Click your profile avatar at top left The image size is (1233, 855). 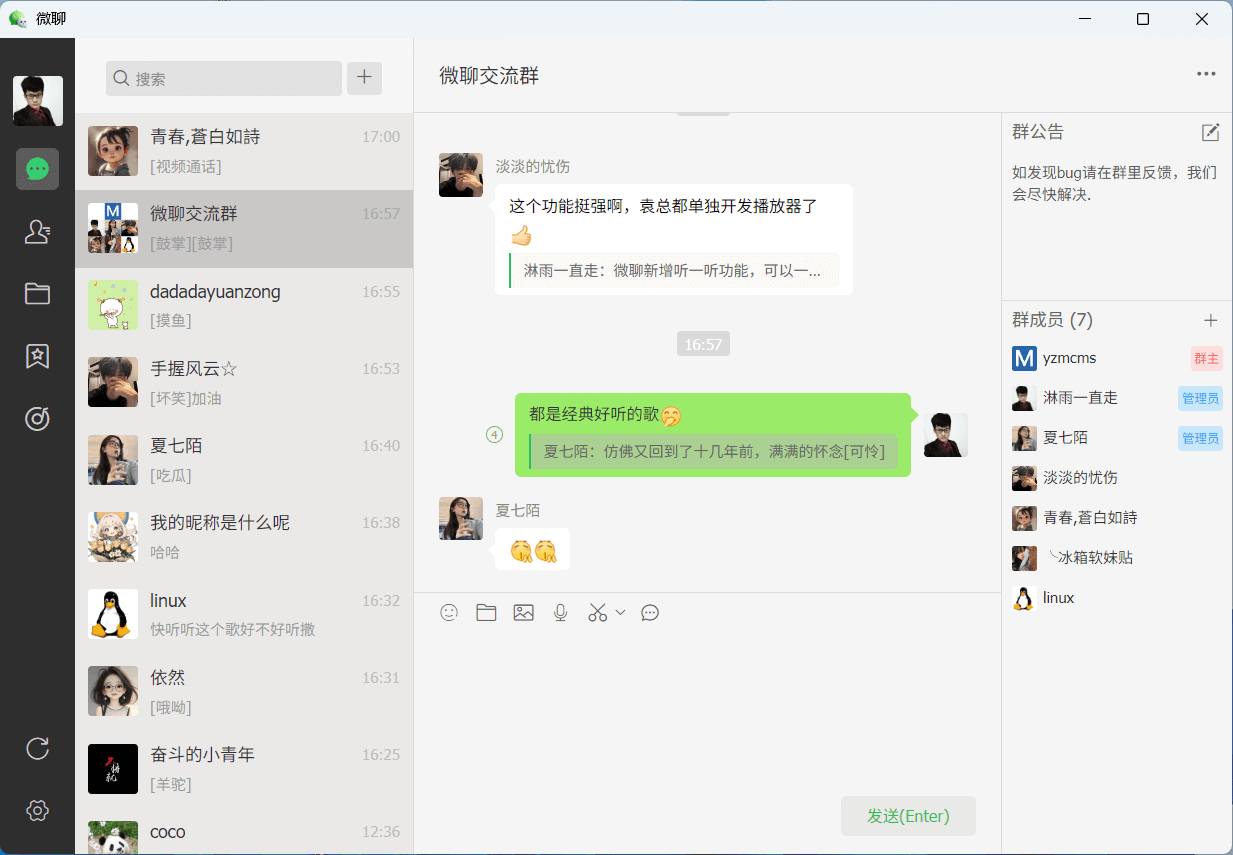click(x=37, y=100)
